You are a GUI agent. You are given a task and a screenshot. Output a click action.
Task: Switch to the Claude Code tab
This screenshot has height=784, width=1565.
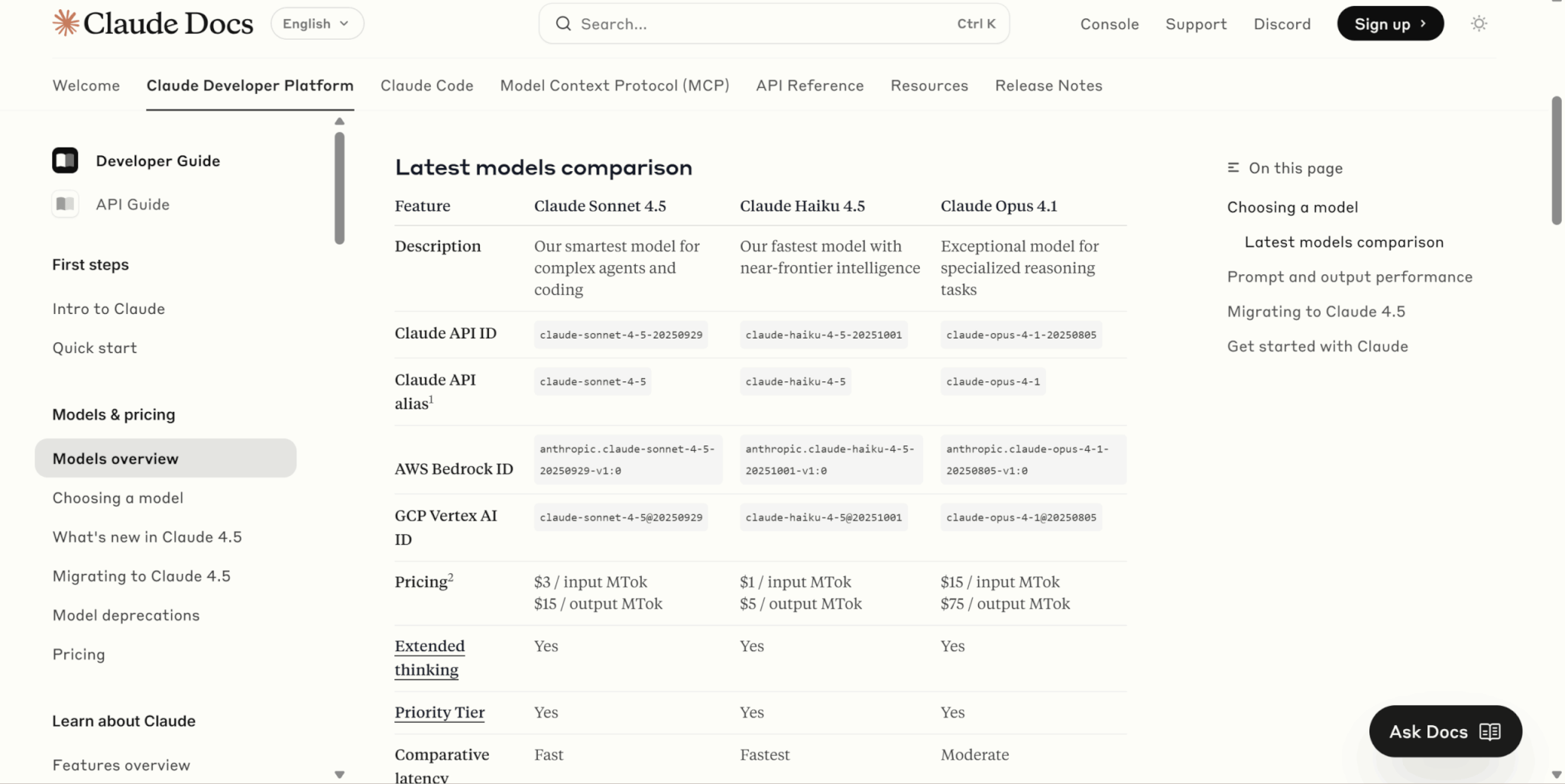pos(426,86)
